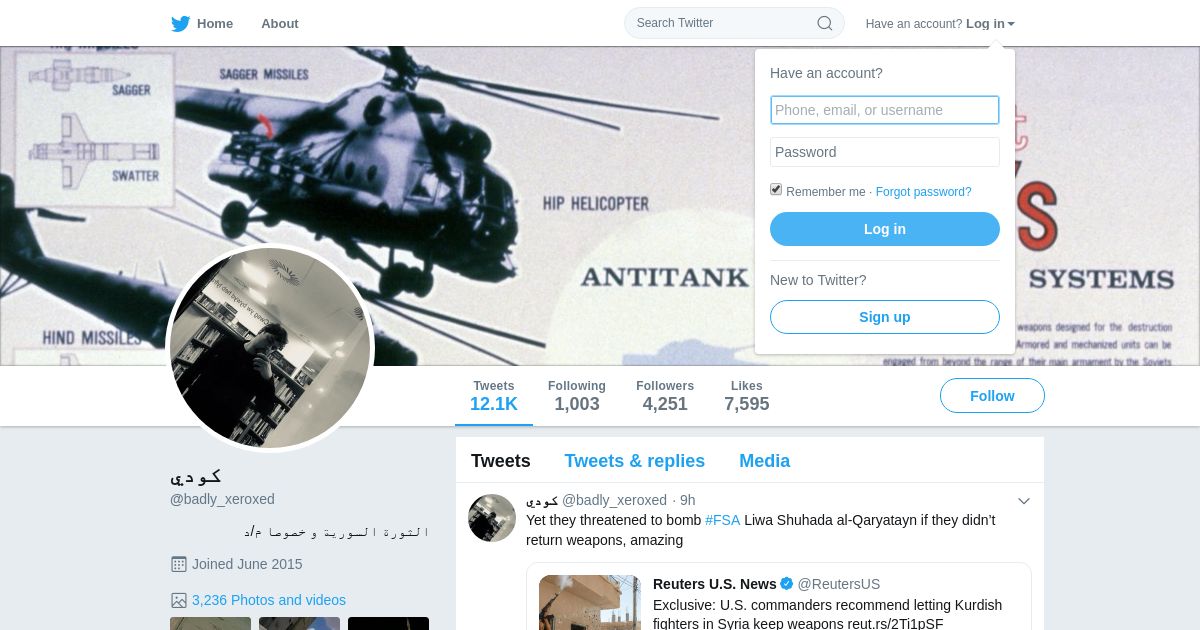Open the tweet options chevron menu
Screen dimensions: 1200x630
(x=1024, y=501)
